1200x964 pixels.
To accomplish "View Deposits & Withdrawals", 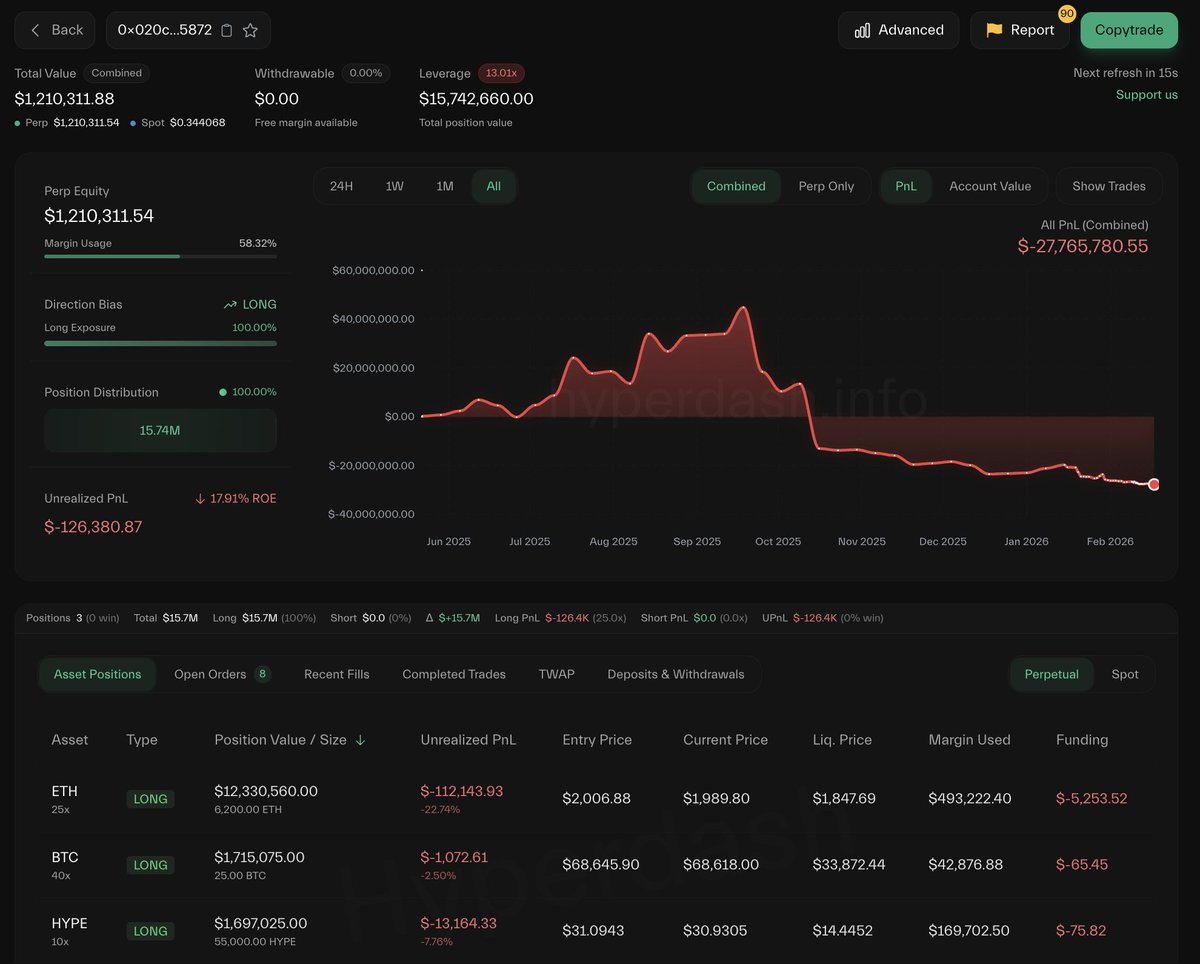I will pos(676,674).
